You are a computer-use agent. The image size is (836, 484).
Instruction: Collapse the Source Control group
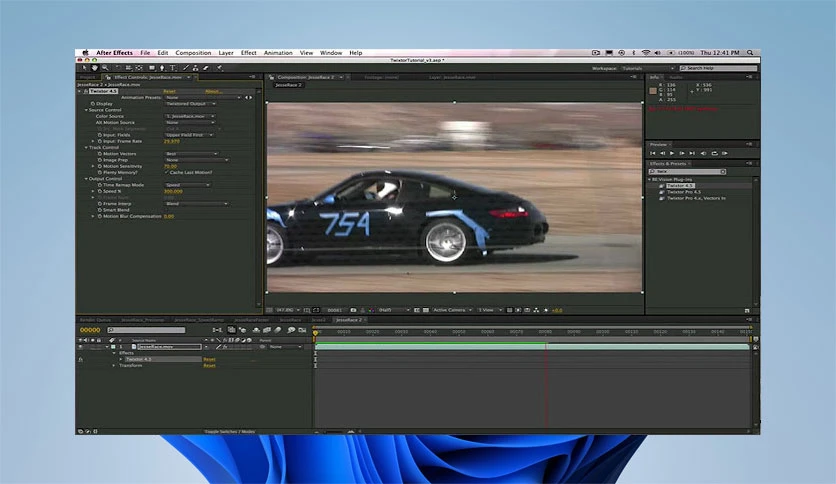(86, 110)
